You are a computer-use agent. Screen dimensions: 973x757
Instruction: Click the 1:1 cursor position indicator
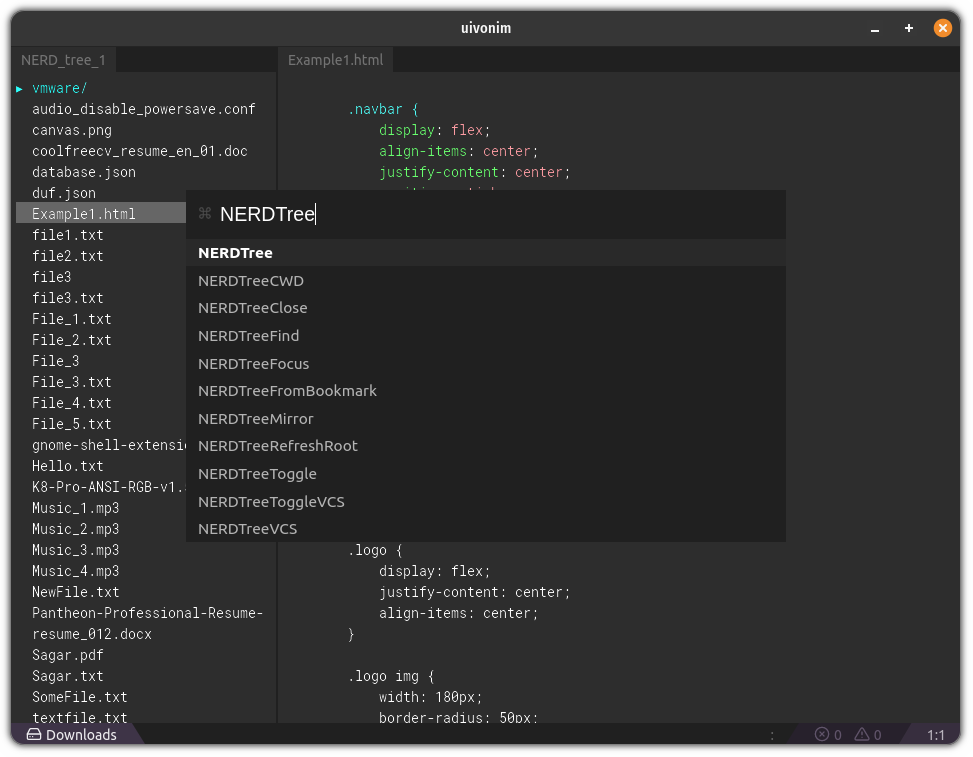(936, 735)
